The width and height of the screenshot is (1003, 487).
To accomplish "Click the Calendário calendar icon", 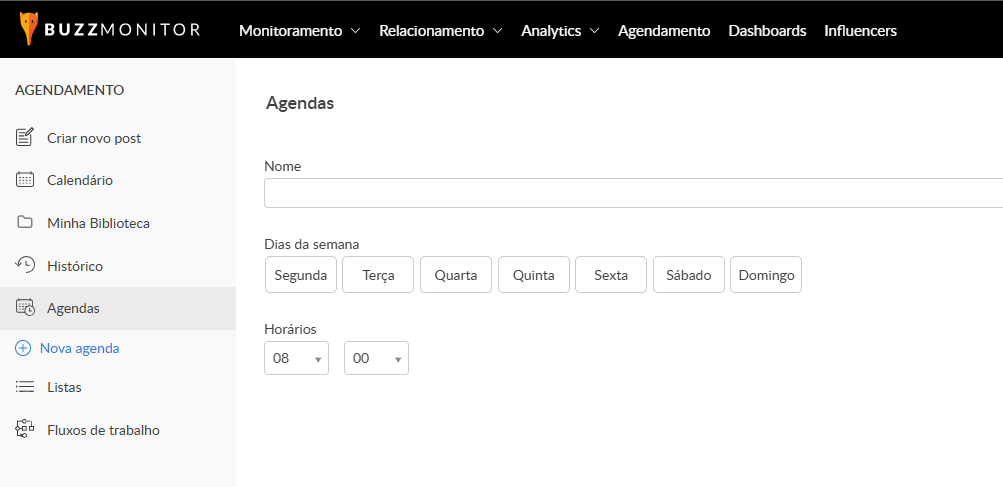I will pyautogui.click(x=25, y=180).
